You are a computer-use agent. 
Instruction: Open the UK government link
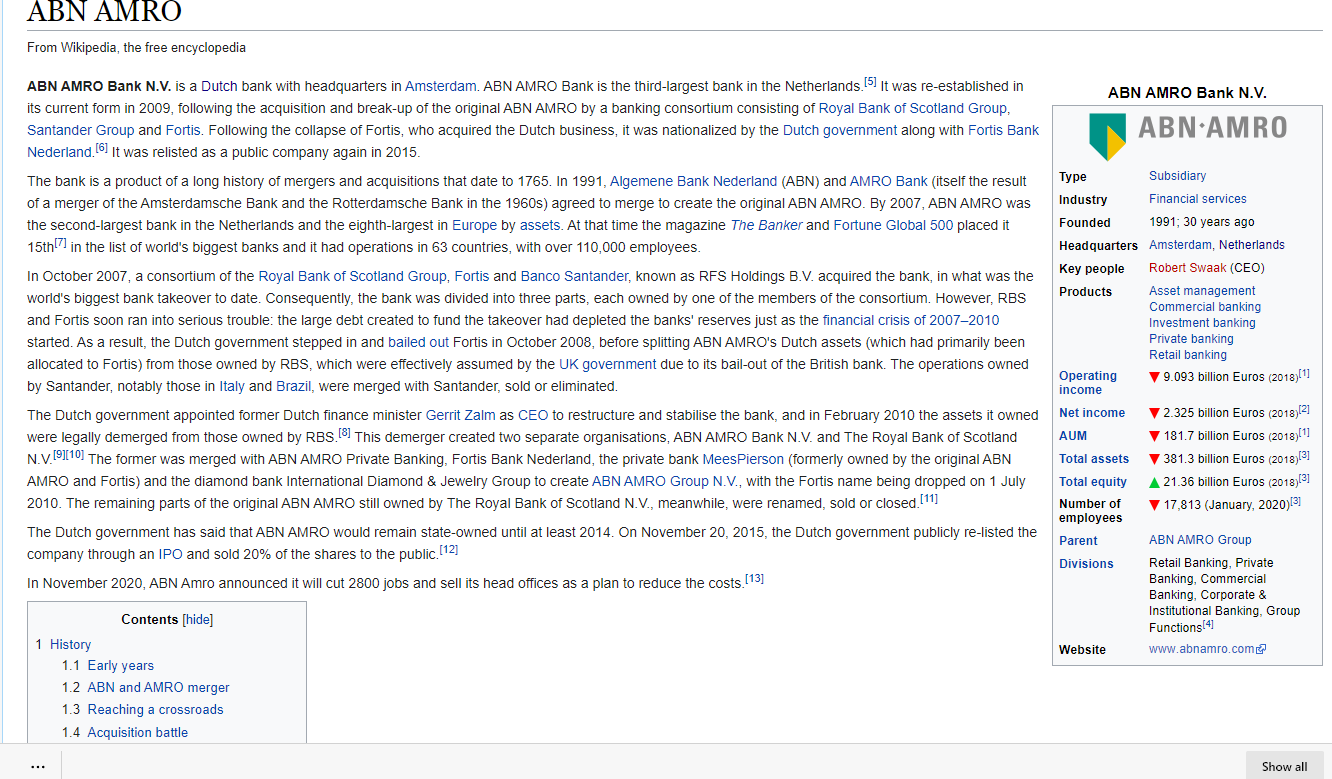click(607, 364)
